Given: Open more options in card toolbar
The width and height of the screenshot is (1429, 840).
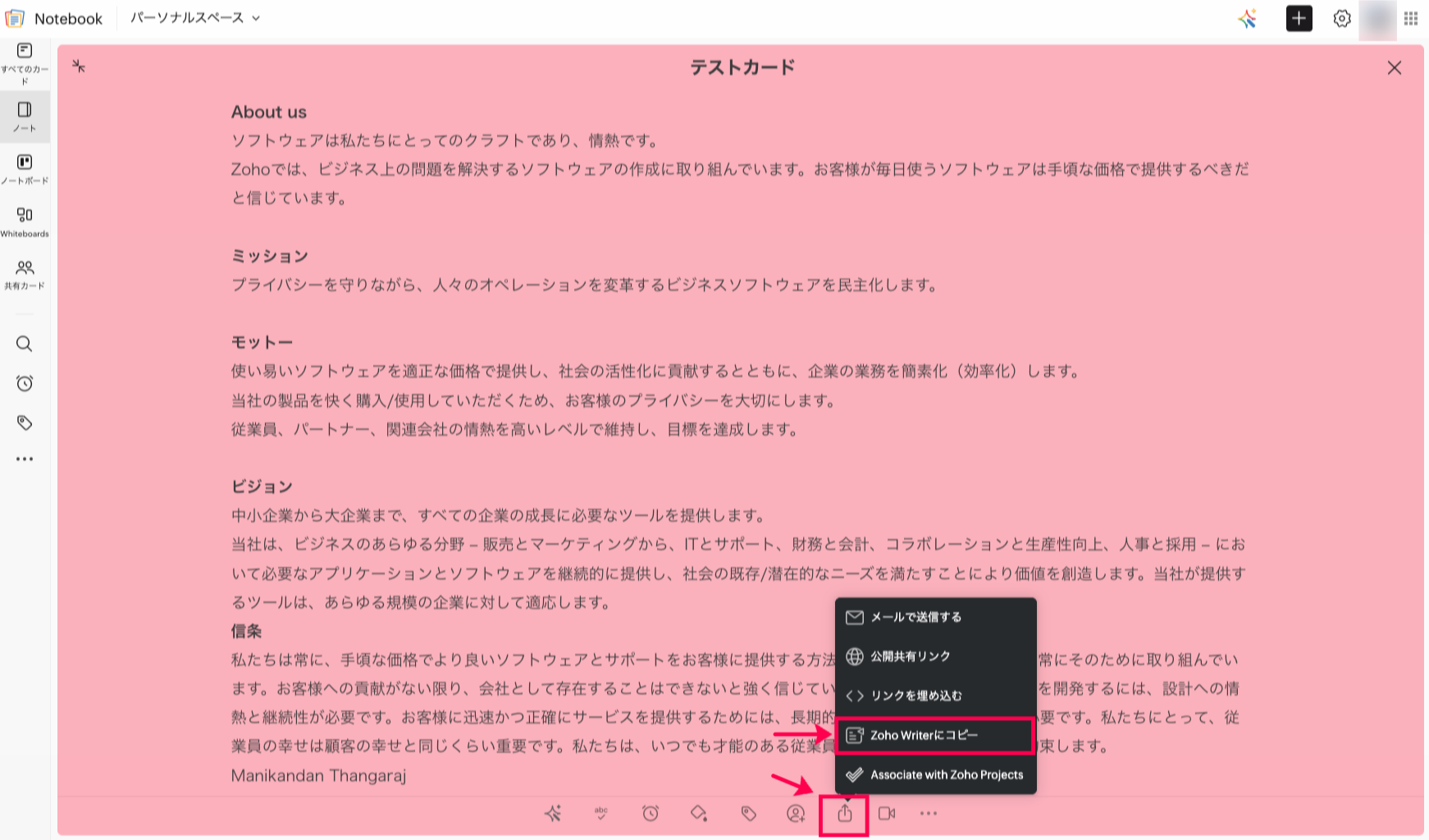Looking at the screenshot, I should [x=928, y=813].
